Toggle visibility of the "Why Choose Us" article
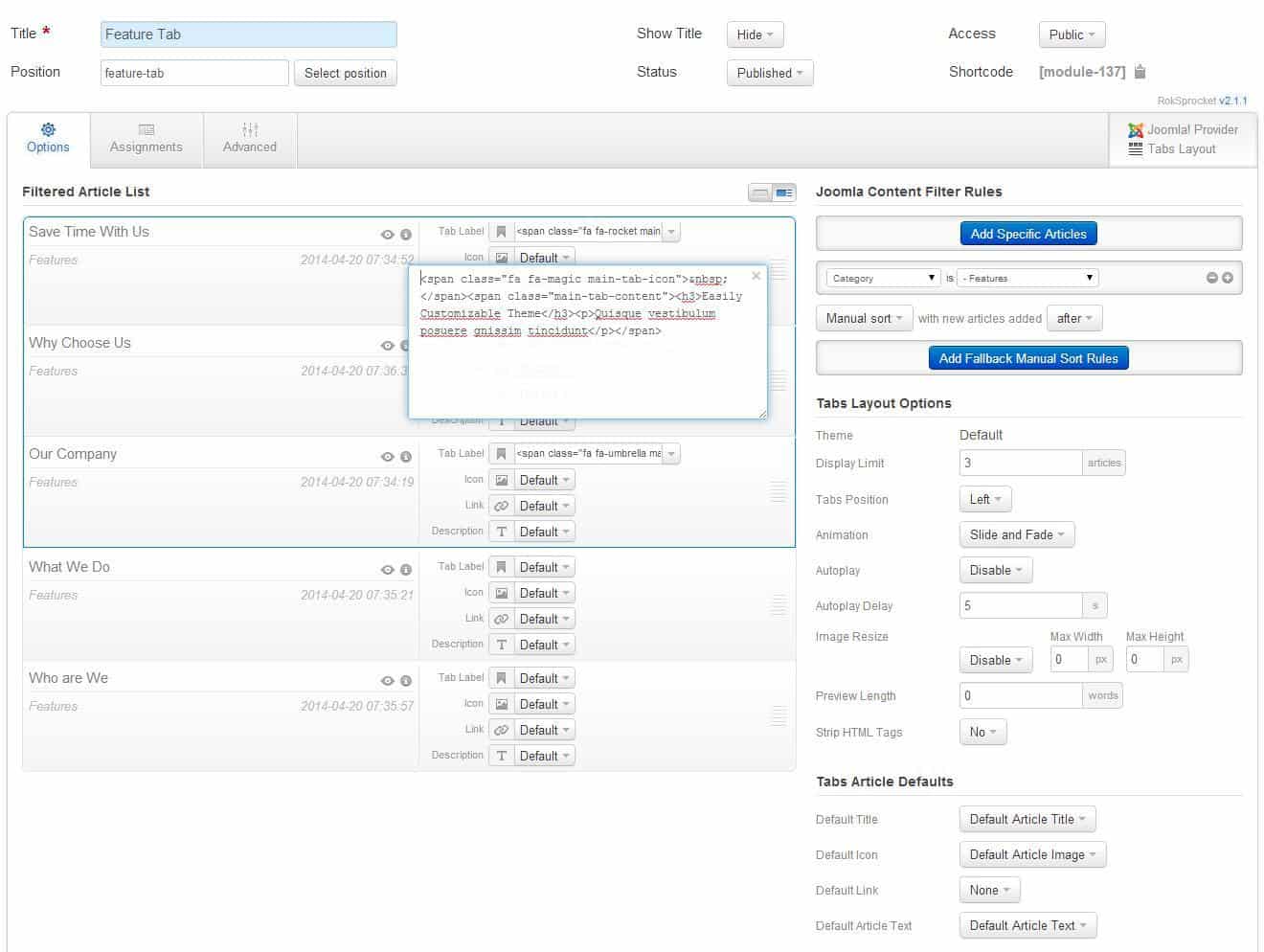The width and height of the screenshot is (1264, 952). point(387,345)
